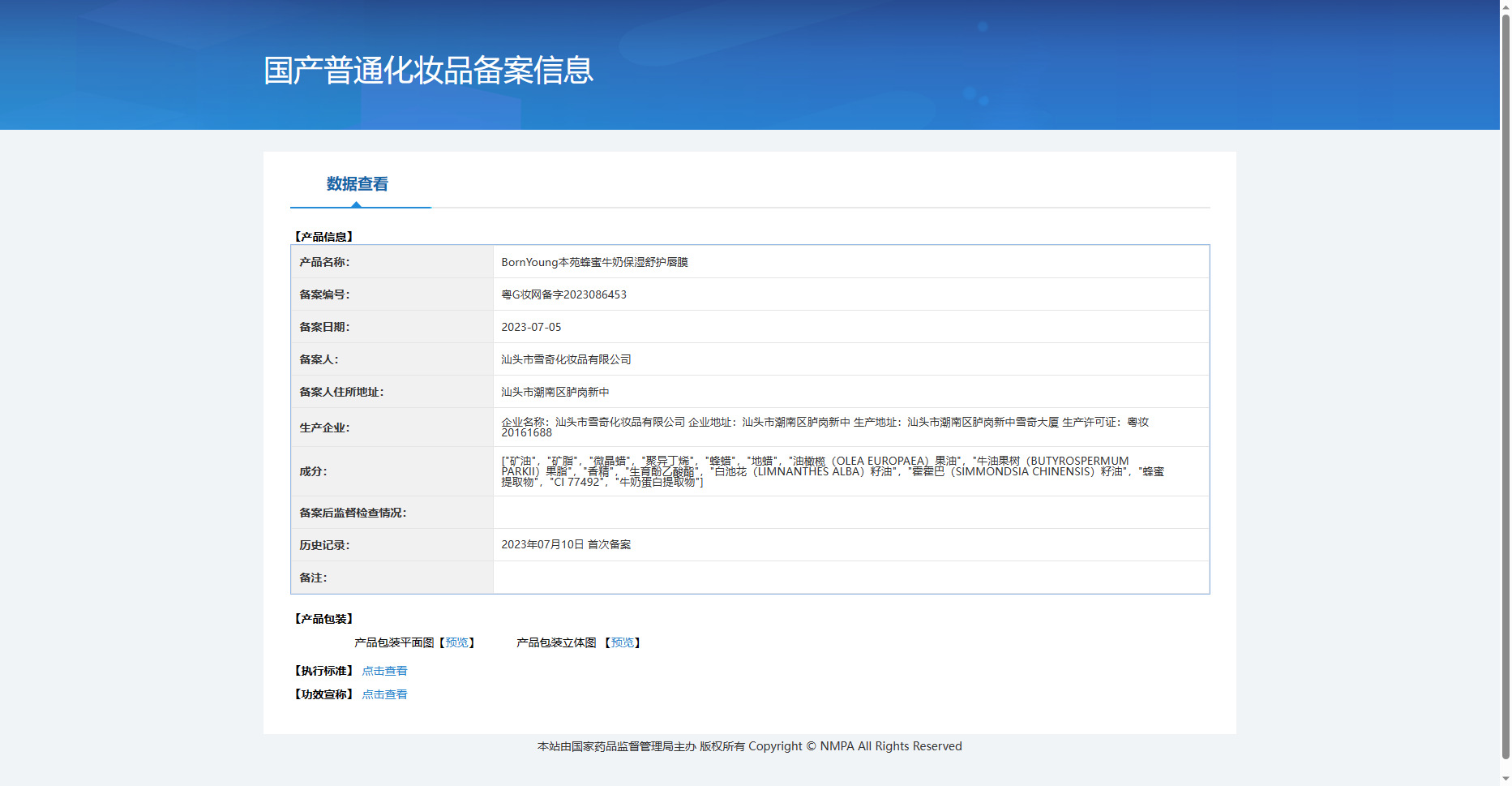
Task: Click the product name BornYoung本苑蜂蜜牛奶保湿舒护唇膜
Action: (x=594, y=262)
